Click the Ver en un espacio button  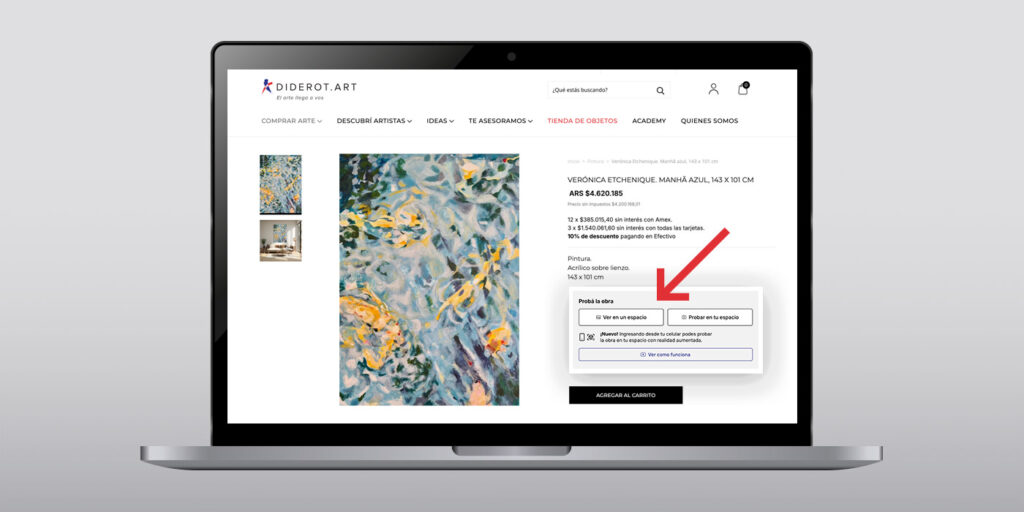[x=621, y=317]
